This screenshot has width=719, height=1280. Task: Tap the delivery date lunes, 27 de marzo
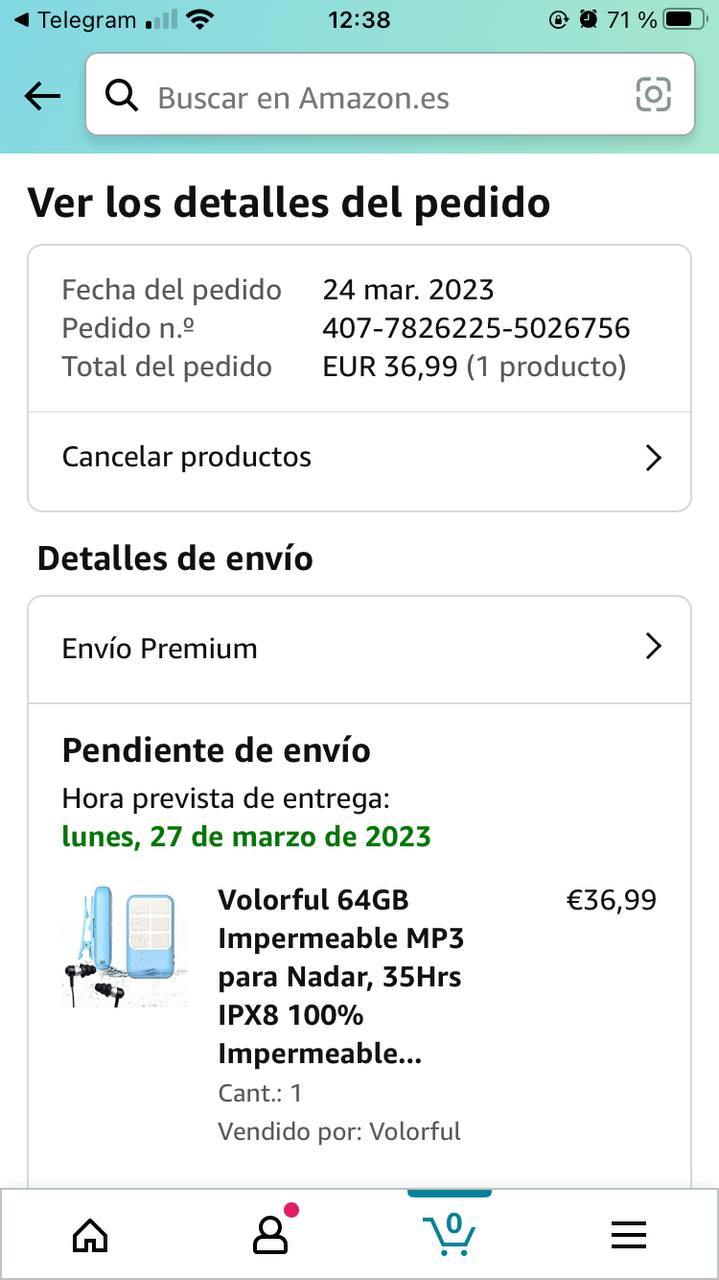(246, 836)
